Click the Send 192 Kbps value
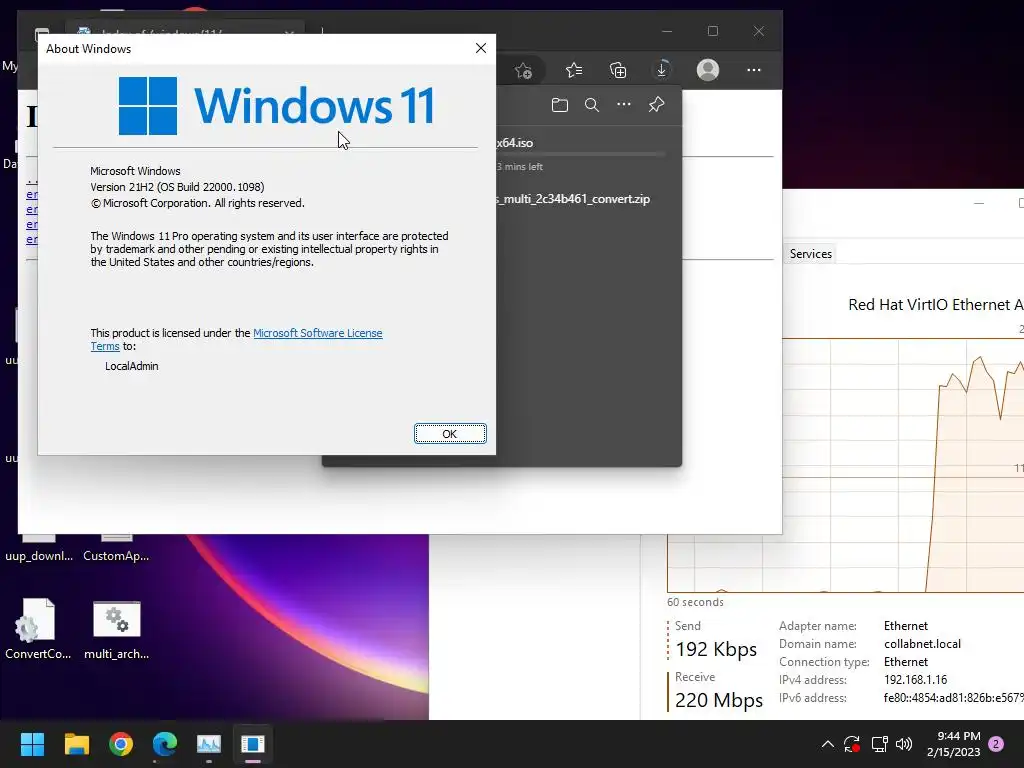 716,649
